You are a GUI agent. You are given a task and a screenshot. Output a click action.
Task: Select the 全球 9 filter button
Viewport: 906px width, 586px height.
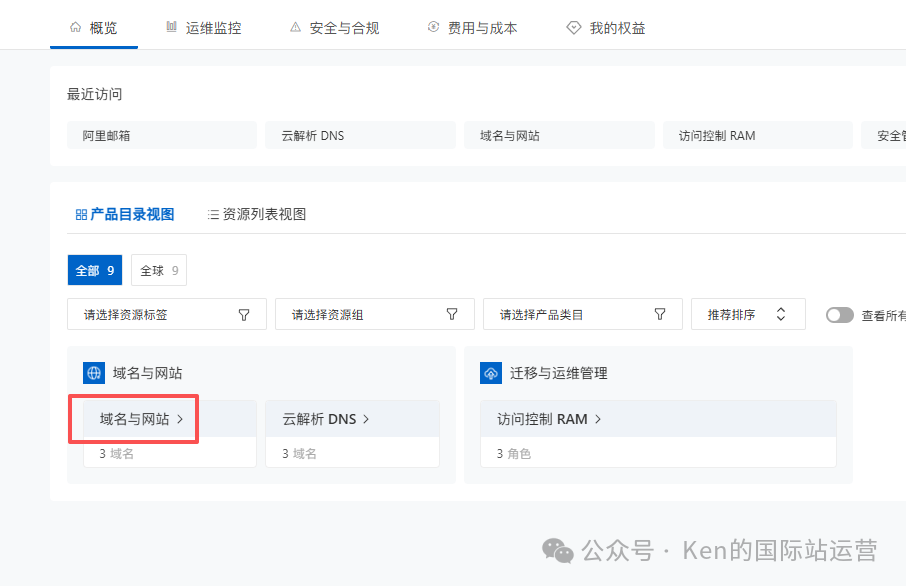coord(158,269)
